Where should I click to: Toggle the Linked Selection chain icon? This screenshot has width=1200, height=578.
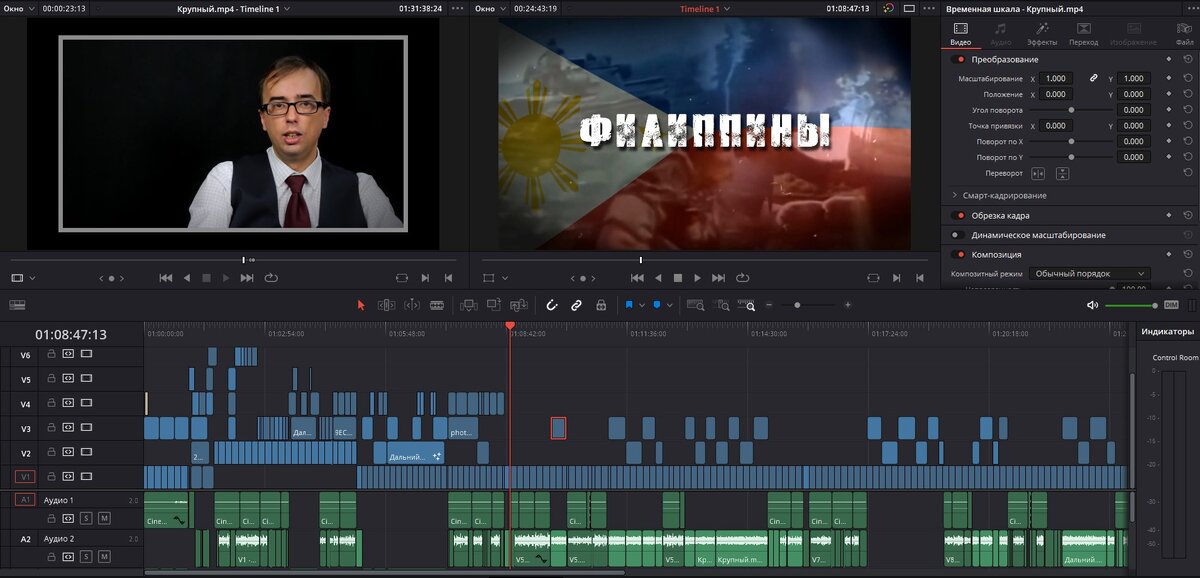coord(576,305)
